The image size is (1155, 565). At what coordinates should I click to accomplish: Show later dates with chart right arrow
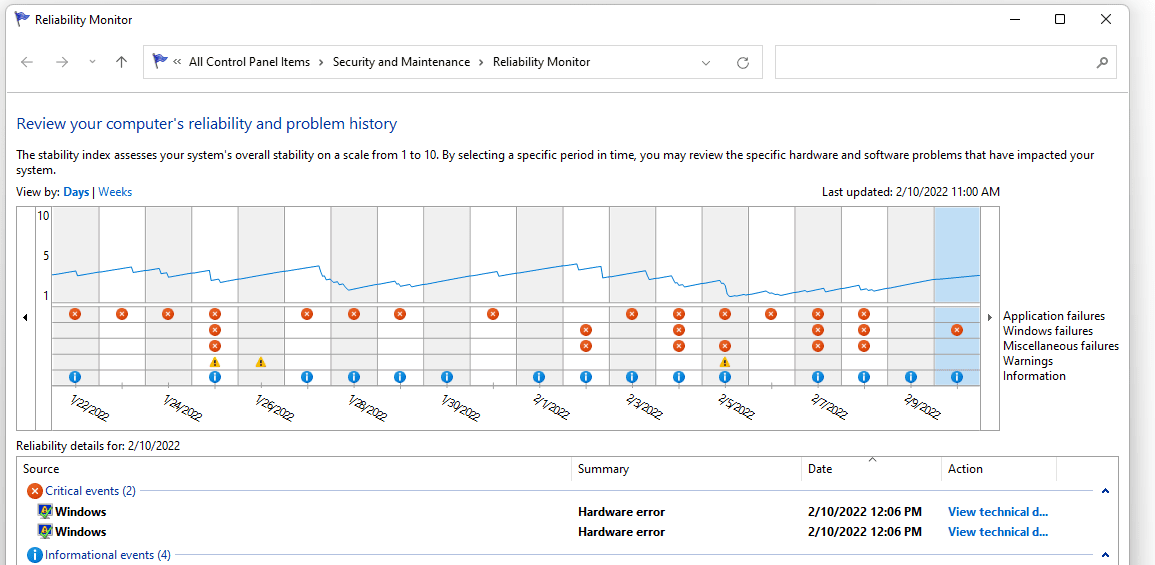[x=990, y=317]
